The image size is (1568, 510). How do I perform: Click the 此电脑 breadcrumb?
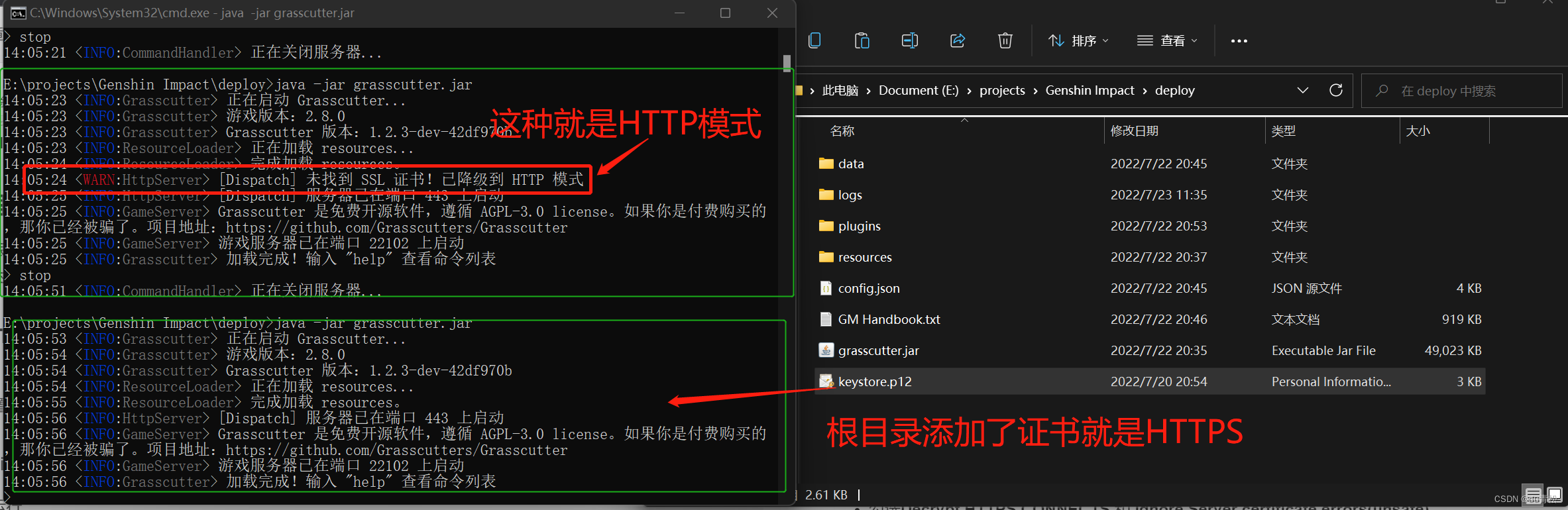pos(840,90)
